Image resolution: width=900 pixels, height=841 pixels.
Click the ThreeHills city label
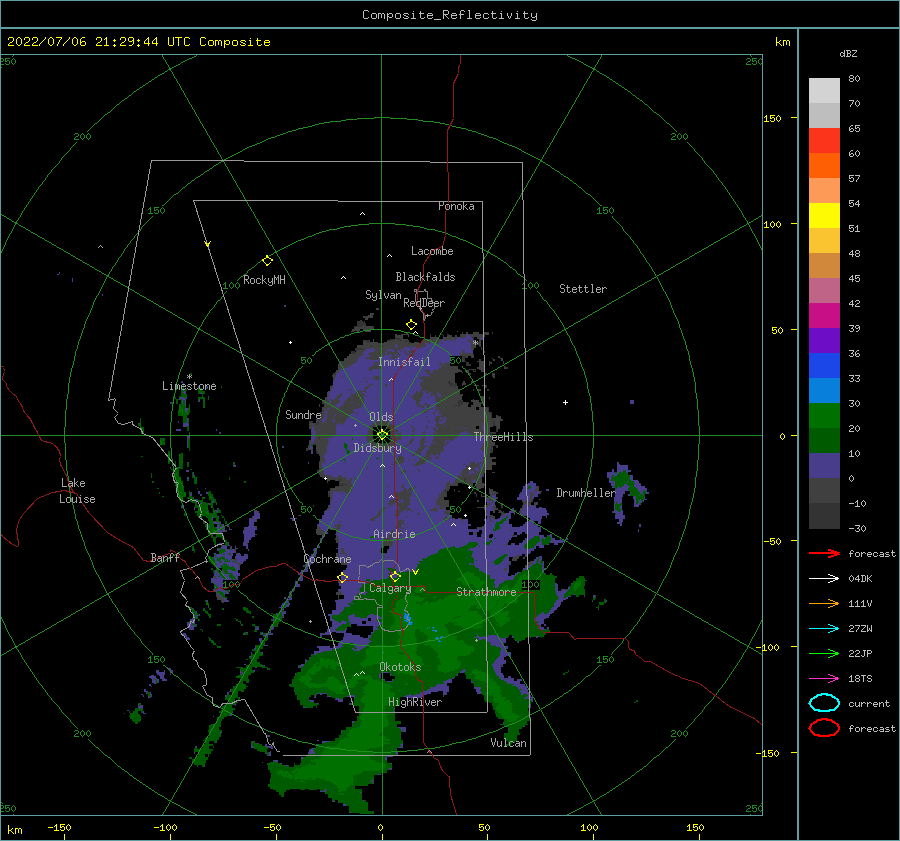[503, 437]
